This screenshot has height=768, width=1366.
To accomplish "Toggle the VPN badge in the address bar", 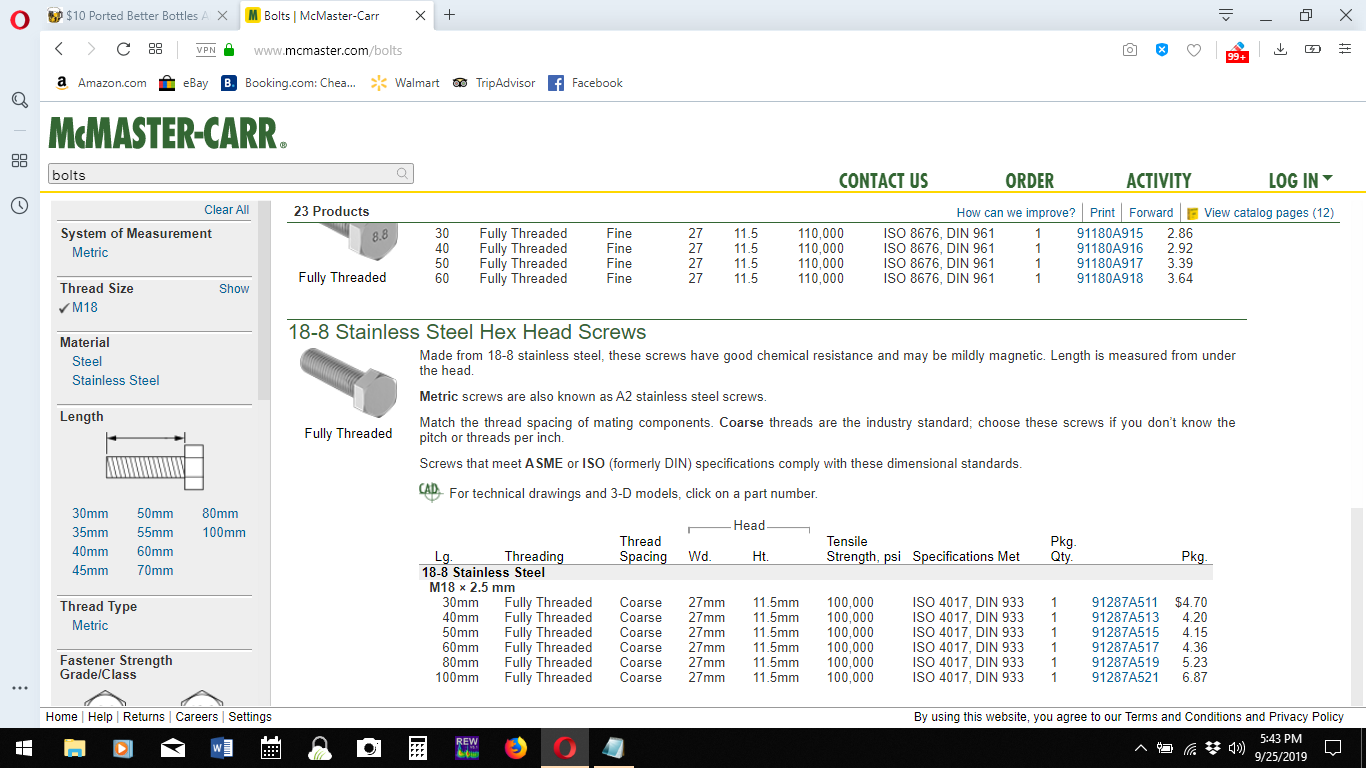I will pos(206,50).
